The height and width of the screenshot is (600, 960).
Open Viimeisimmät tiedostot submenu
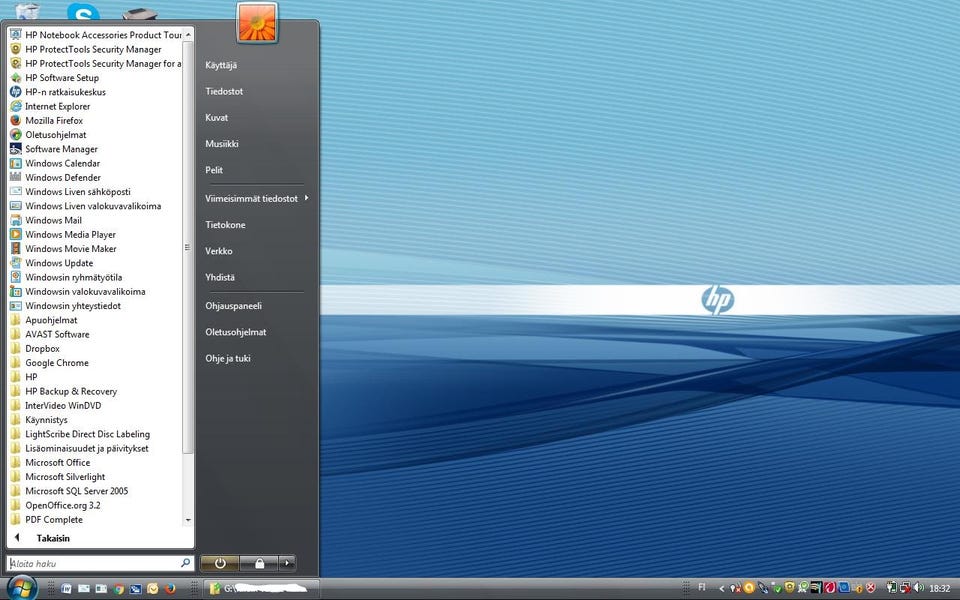257,198
